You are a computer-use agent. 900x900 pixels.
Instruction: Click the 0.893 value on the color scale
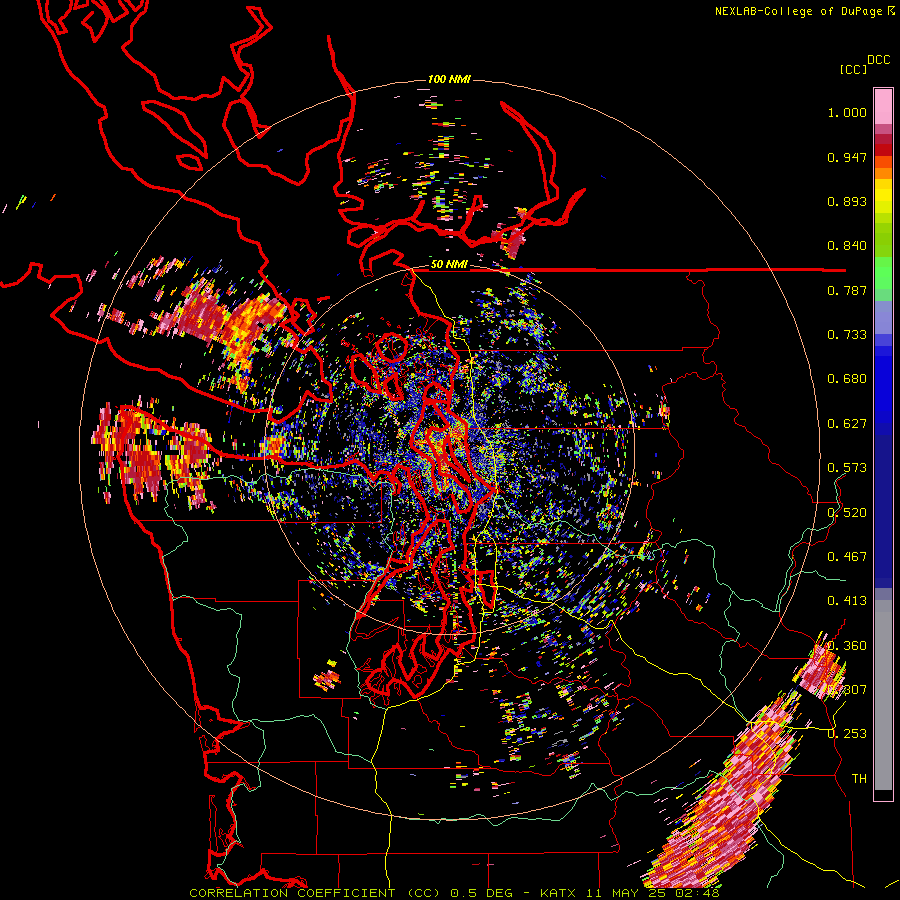847,201
